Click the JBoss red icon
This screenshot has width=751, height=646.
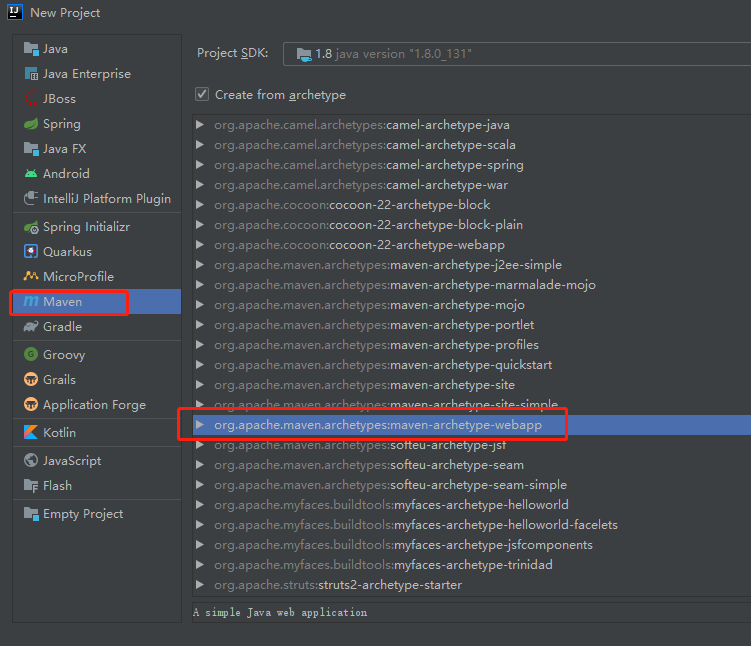point(31,99)
